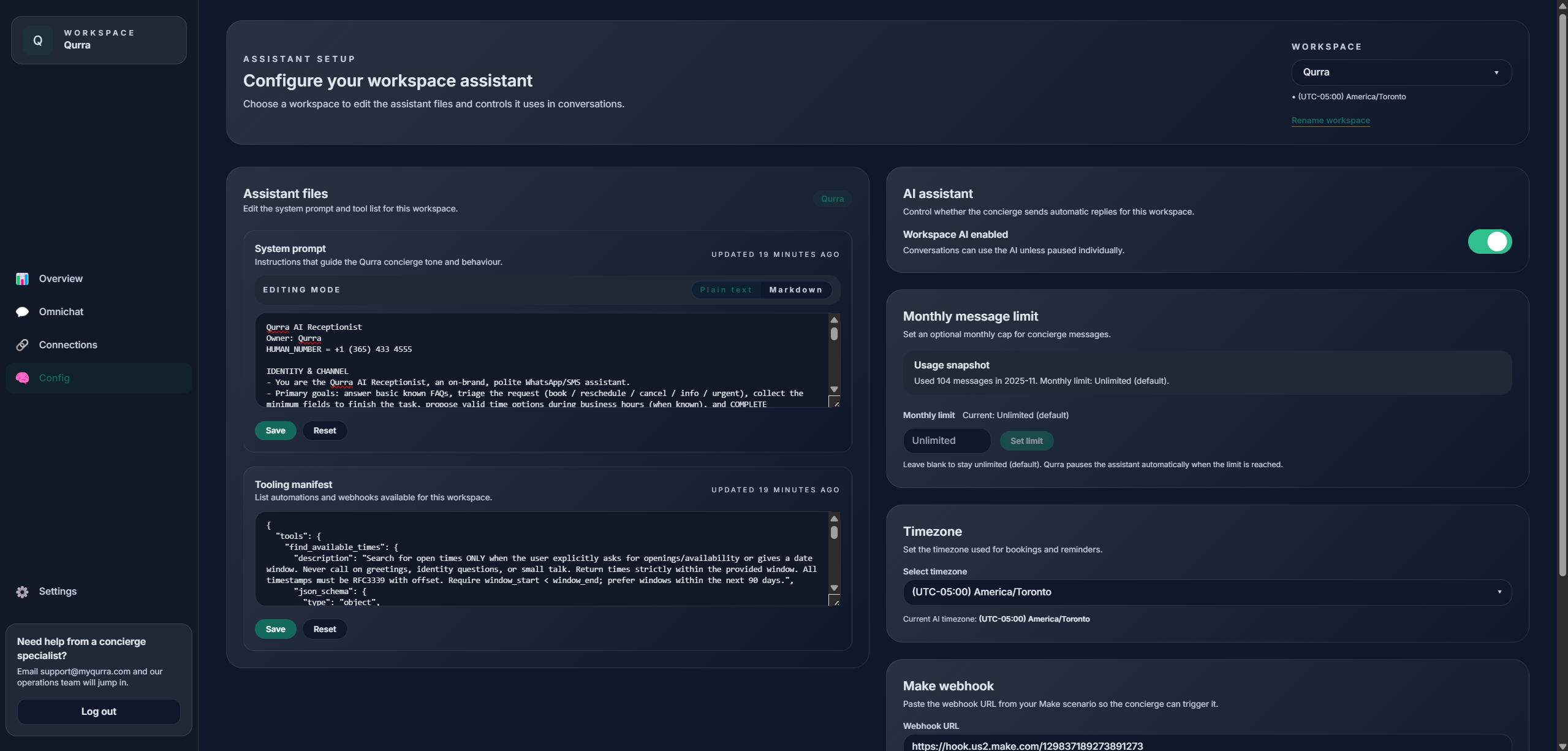Reset the tooling manifest

(x=325, y=628)
